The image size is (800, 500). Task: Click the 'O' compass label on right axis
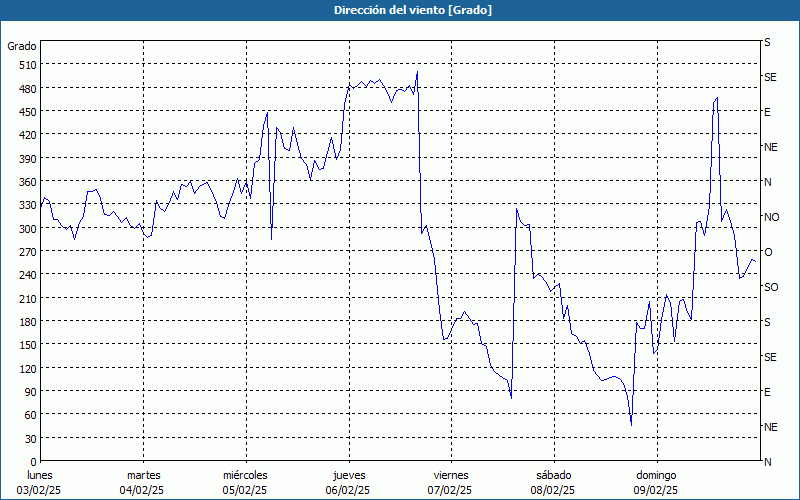pos(768,252)
